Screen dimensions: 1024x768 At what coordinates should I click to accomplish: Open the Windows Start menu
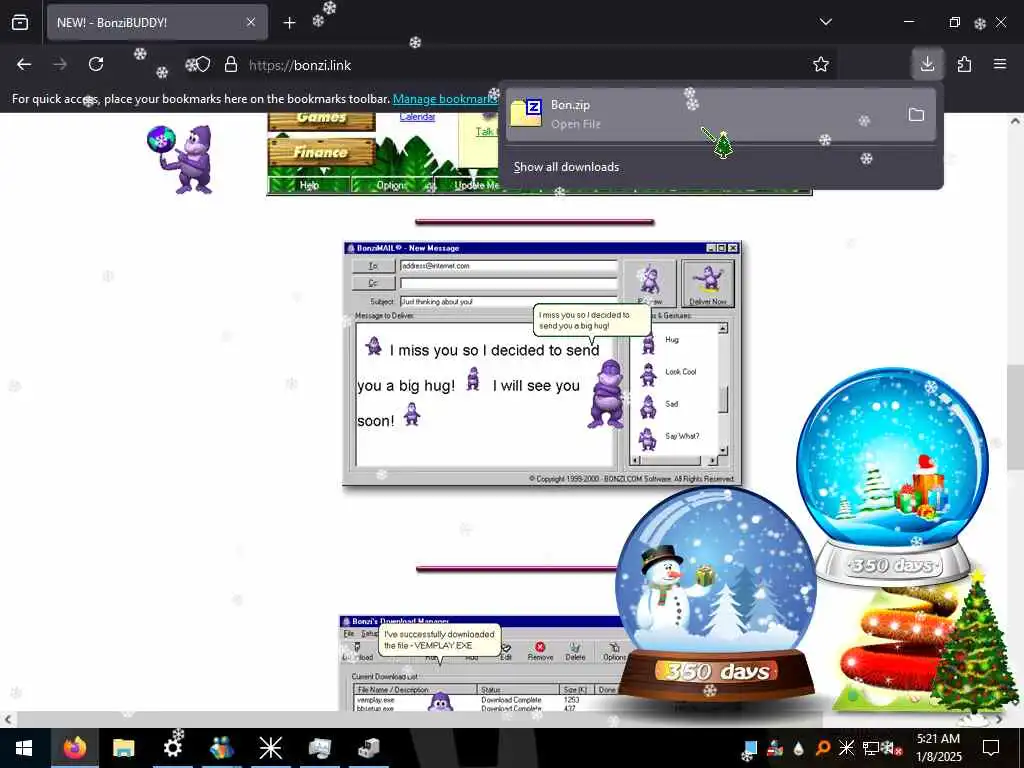click(x=24, y=748)
